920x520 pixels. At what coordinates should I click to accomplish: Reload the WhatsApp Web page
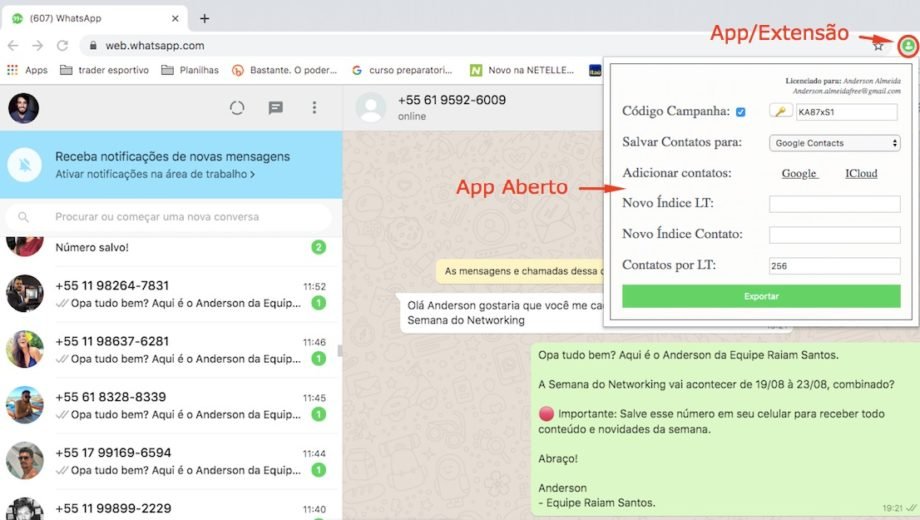pyautogui.click(x=62, y=45)
